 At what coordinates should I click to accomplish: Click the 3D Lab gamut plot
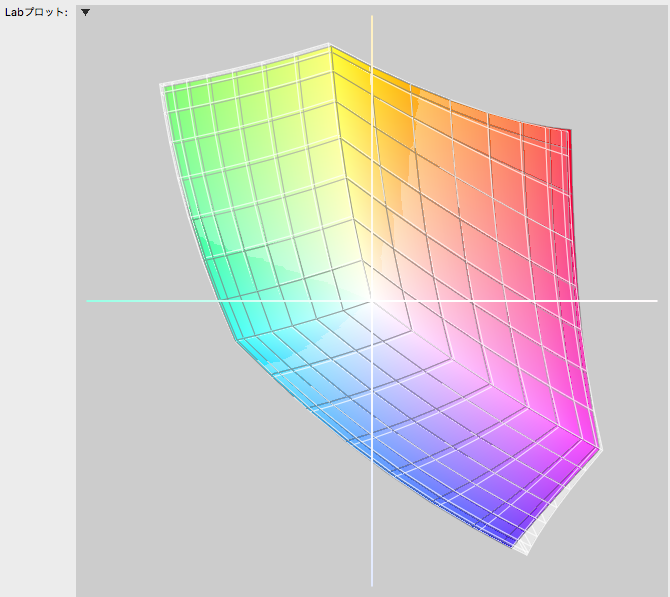click(x=373, y=301)
